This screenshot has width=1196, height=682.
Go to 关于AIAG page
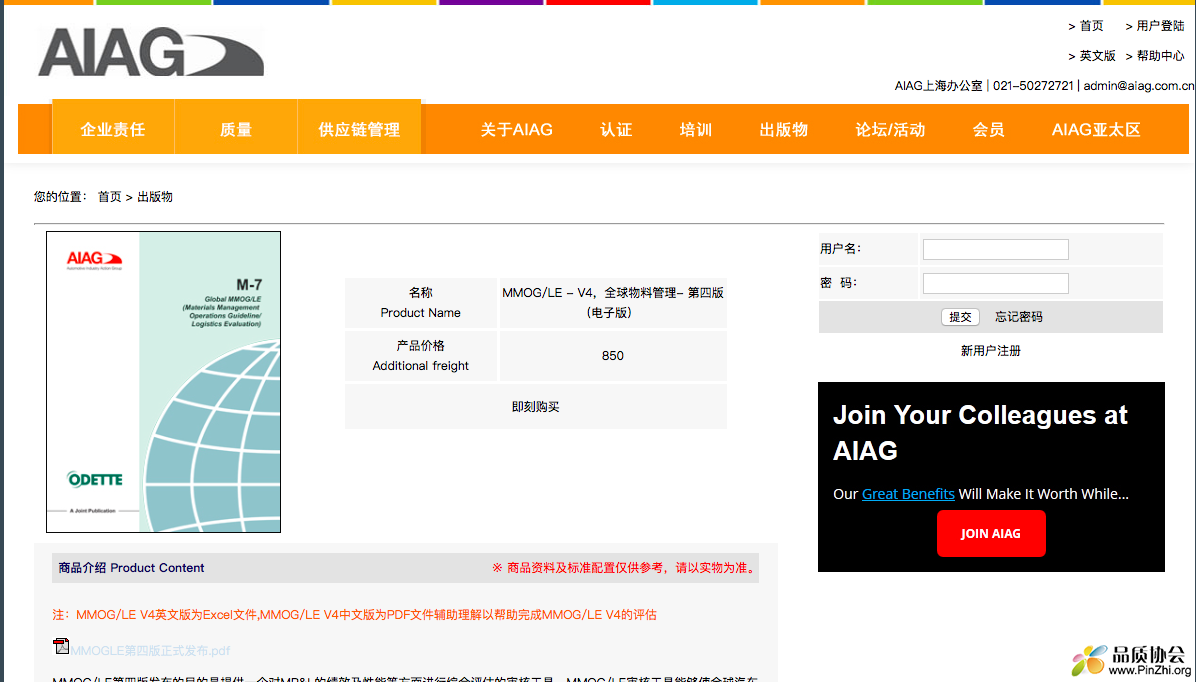point(516,130)
